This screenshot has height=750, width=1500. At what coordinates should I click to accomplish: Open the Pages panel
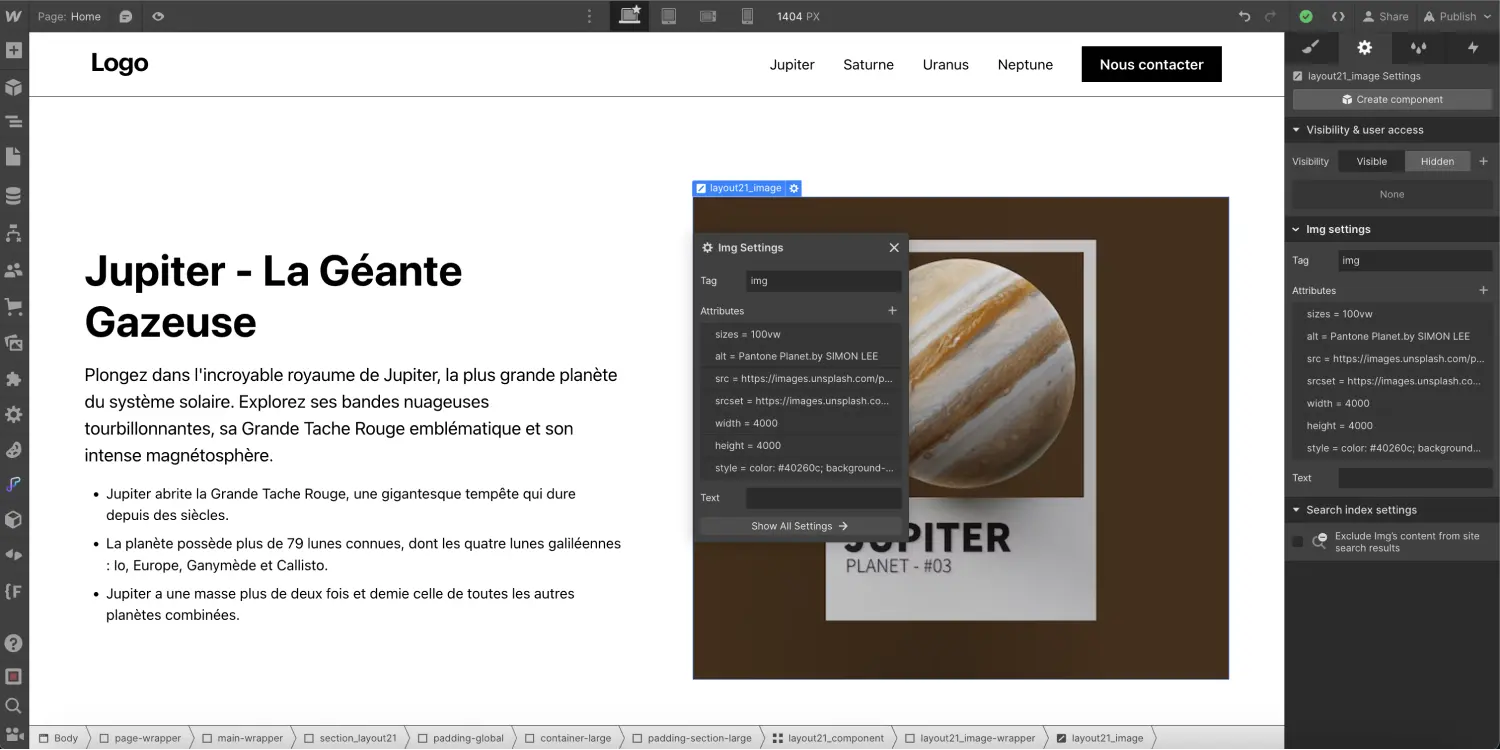pos(14,156)
